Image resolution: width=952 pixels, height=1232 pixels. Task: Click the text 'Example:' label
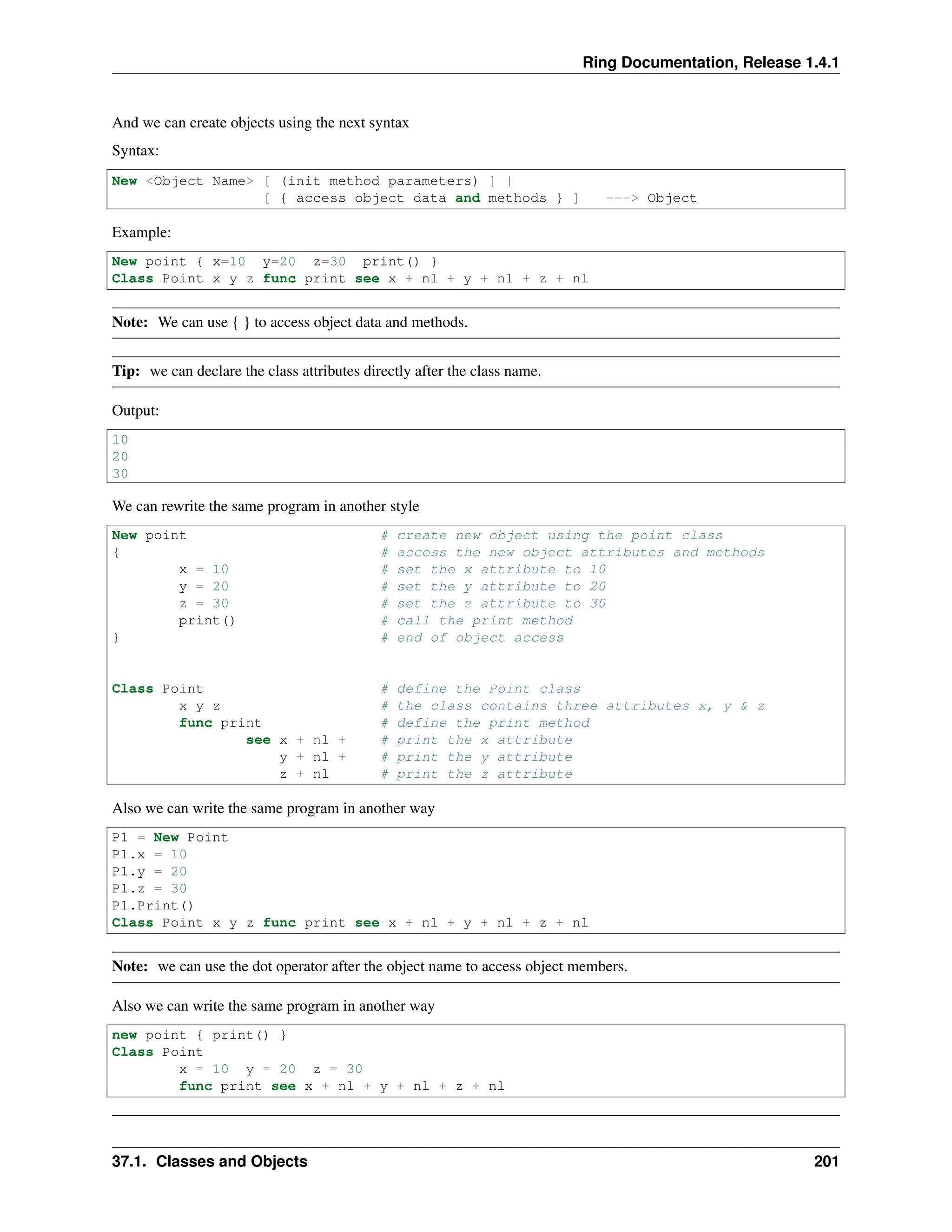141,232
